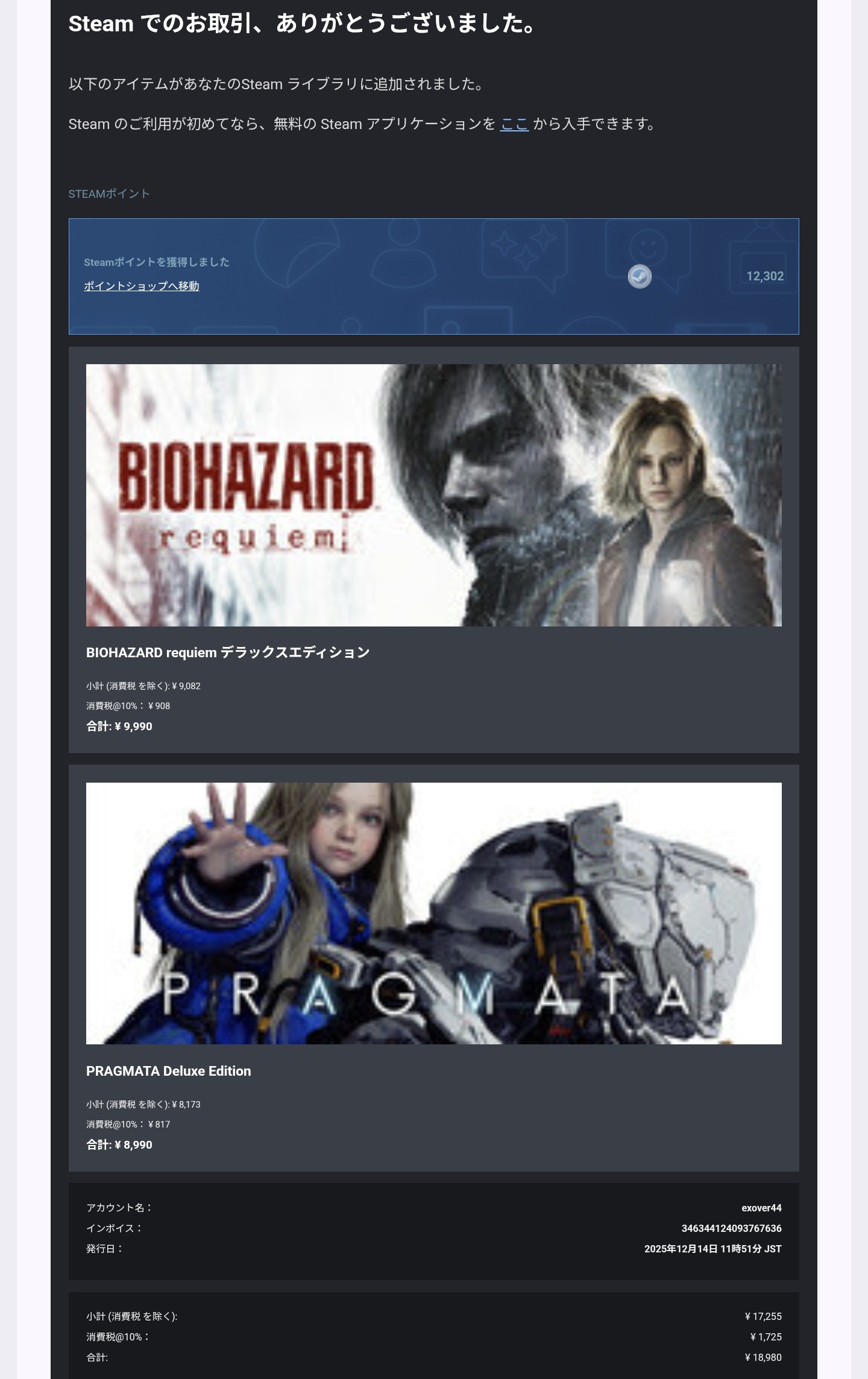
Task: Select BIOHAZARD total ¥ 9,990 line
Action: tap(119, 726)
